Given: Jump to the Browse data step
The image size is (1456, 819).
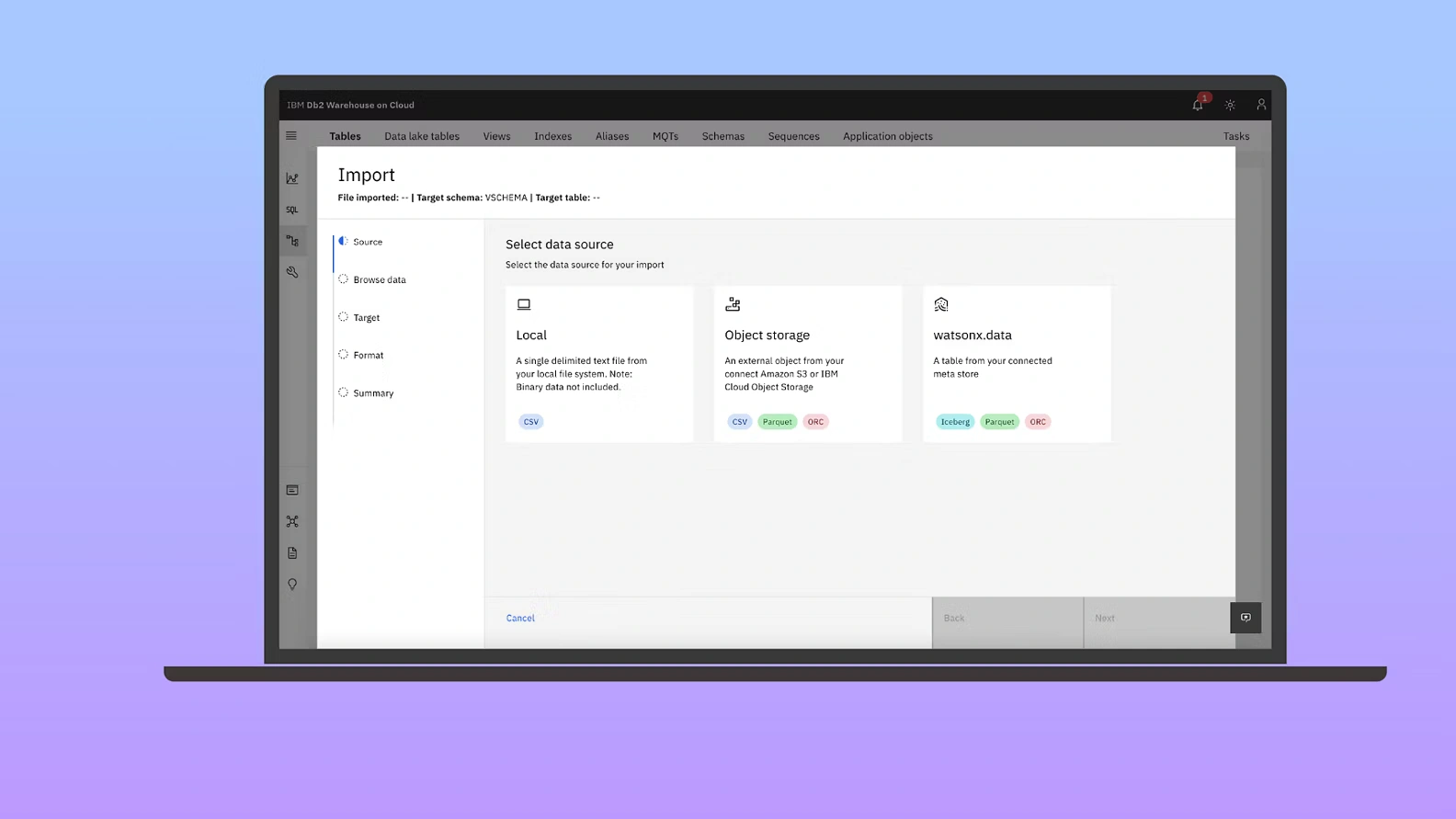Looking at the screenshot, I should [380, 279].
